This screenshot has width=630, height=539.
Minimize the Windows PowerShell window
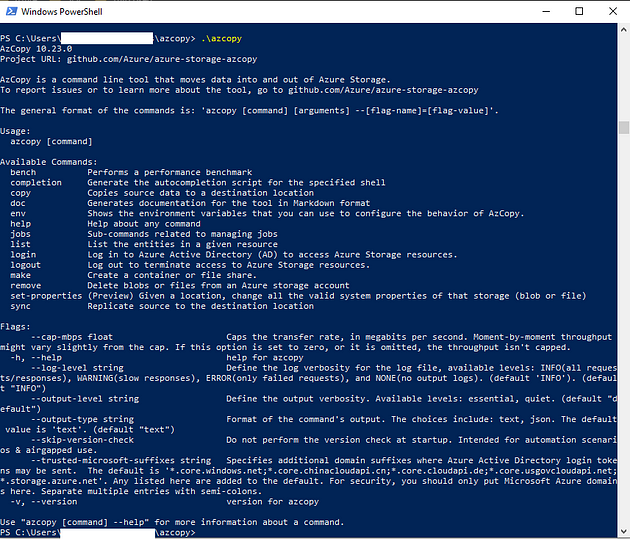click(546, 11)
